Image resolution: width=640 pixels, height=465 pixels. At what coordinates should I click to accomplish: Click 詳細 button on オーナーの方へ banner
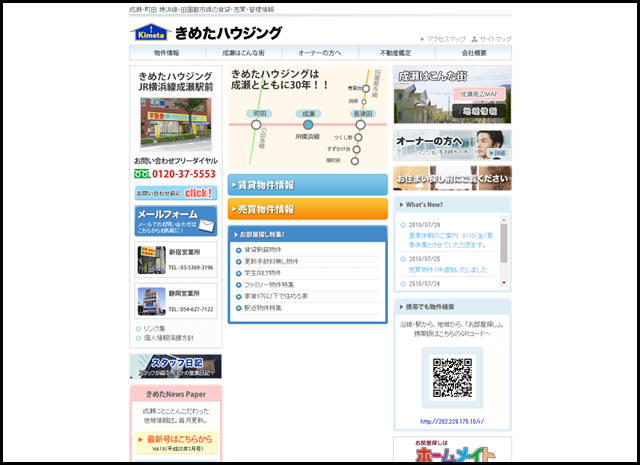(x=498, y=153)
